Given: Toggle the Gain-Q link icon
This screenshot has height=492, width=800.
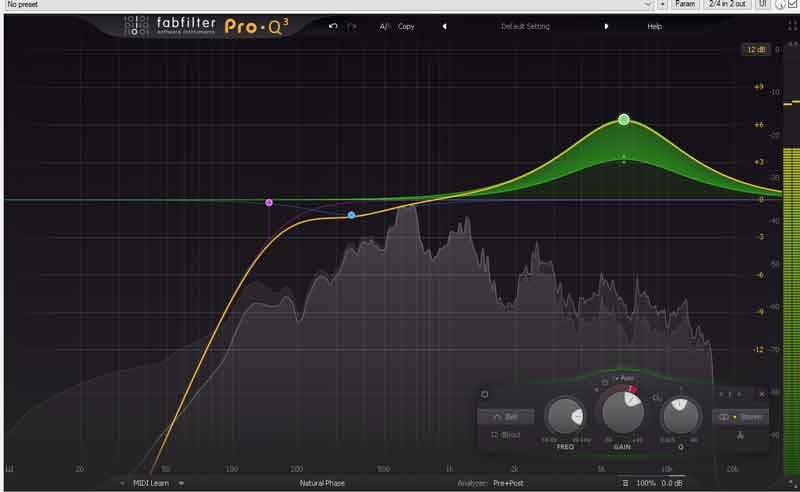Looking at the screenshot, I should tap(657, 397).
